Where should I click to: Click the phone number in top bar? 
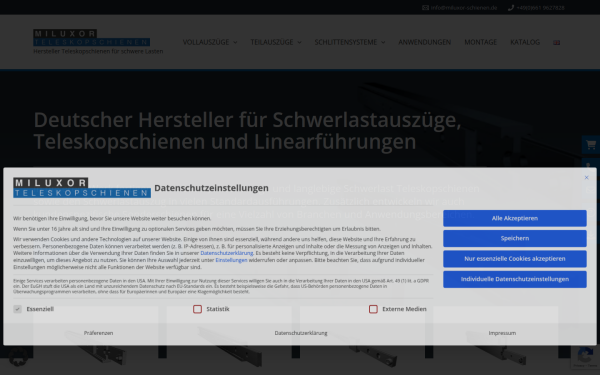540,8
